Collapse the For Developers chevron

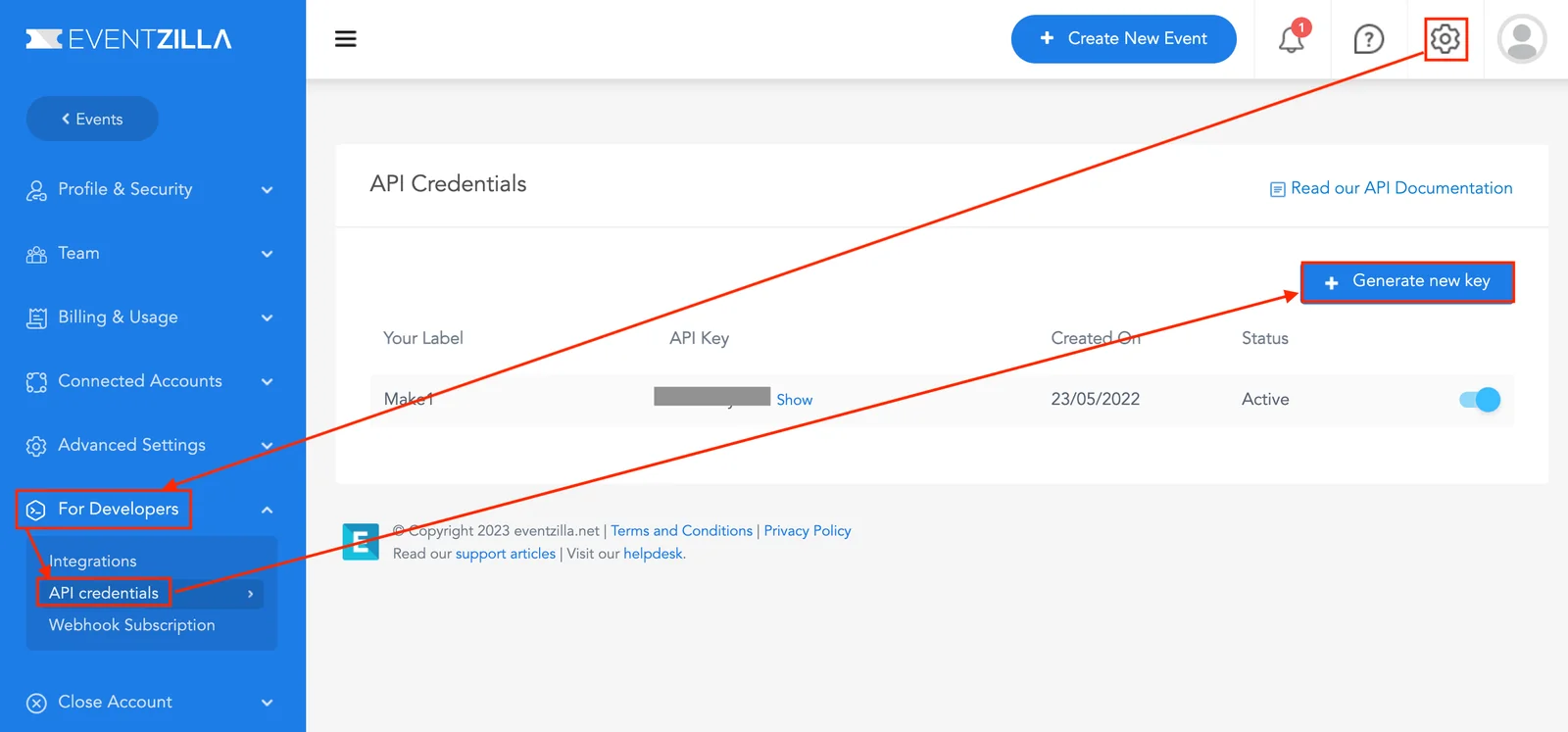268,510
